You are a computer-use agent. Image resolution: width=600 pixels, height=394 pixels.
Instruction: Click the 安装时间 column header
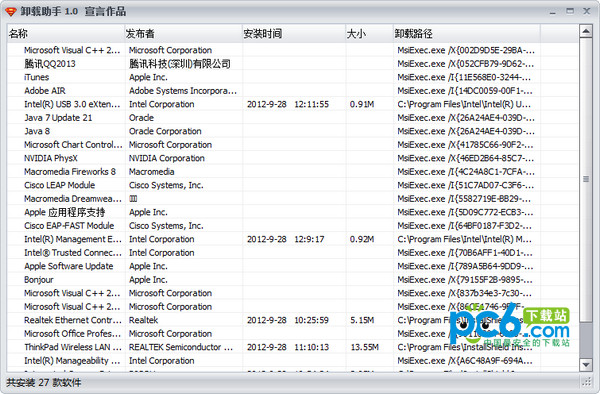(293, 34)
